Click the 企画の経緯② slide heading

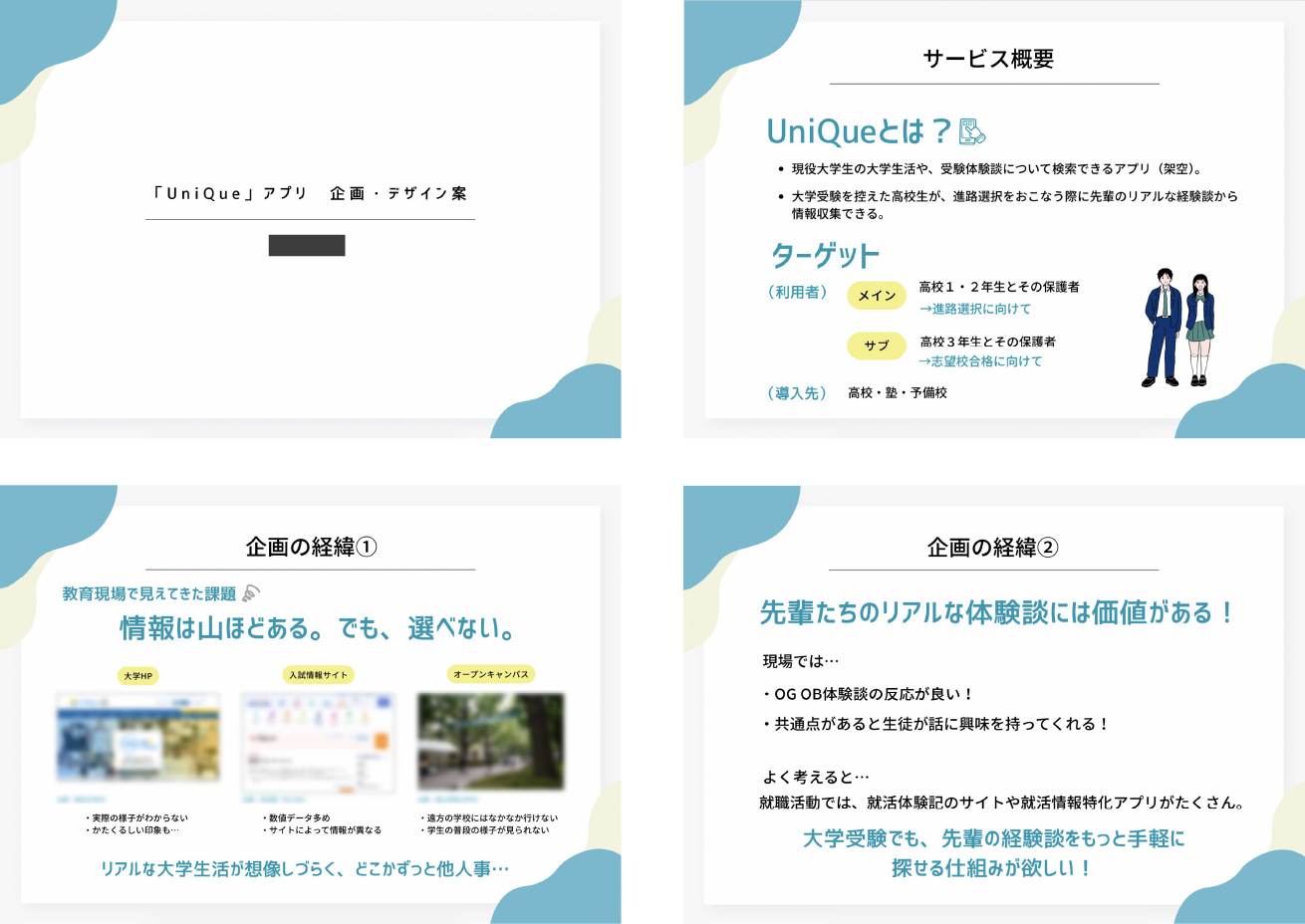(x=992, y=547)
